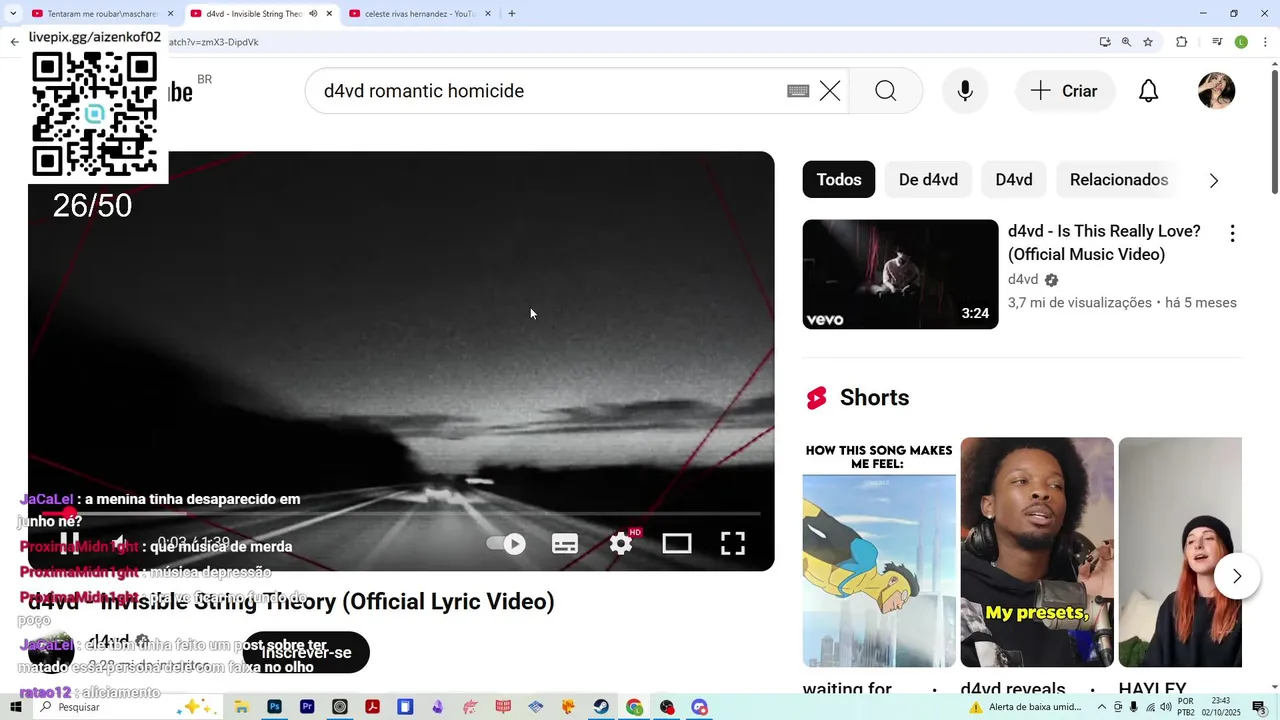Click the magnifier search button

[886, 91]
